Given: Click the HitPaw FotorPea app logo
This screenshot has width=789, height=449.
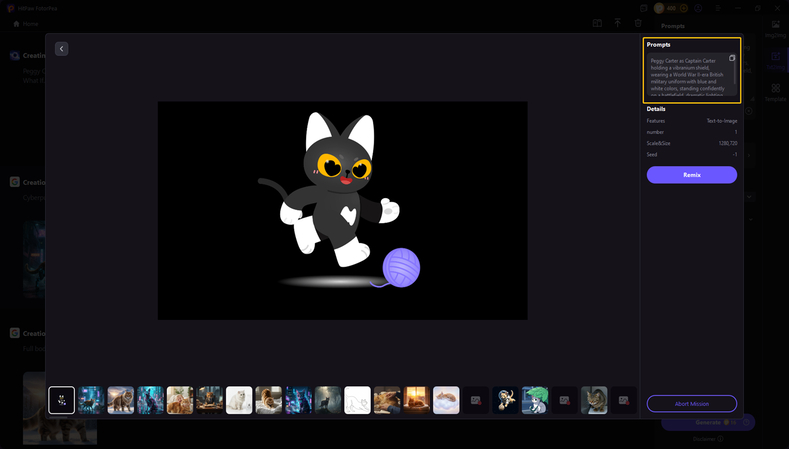Looking at the screenshot, I should (x=10, y=8).
